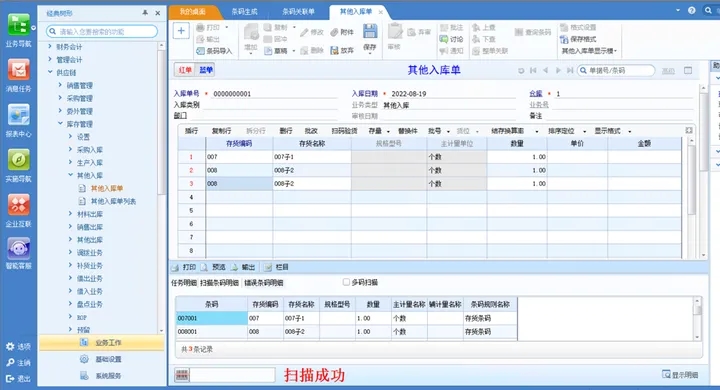Click the 智能客服 smart service icon
The image size is (720, 390).
click(x=18, y=249)
